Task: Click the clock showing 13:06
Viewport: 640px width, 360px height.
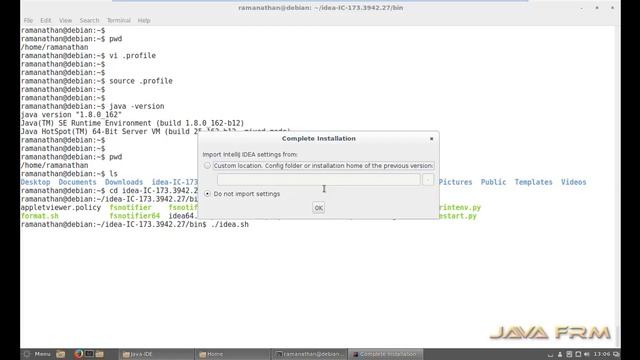Action: [x=602, y=354]
